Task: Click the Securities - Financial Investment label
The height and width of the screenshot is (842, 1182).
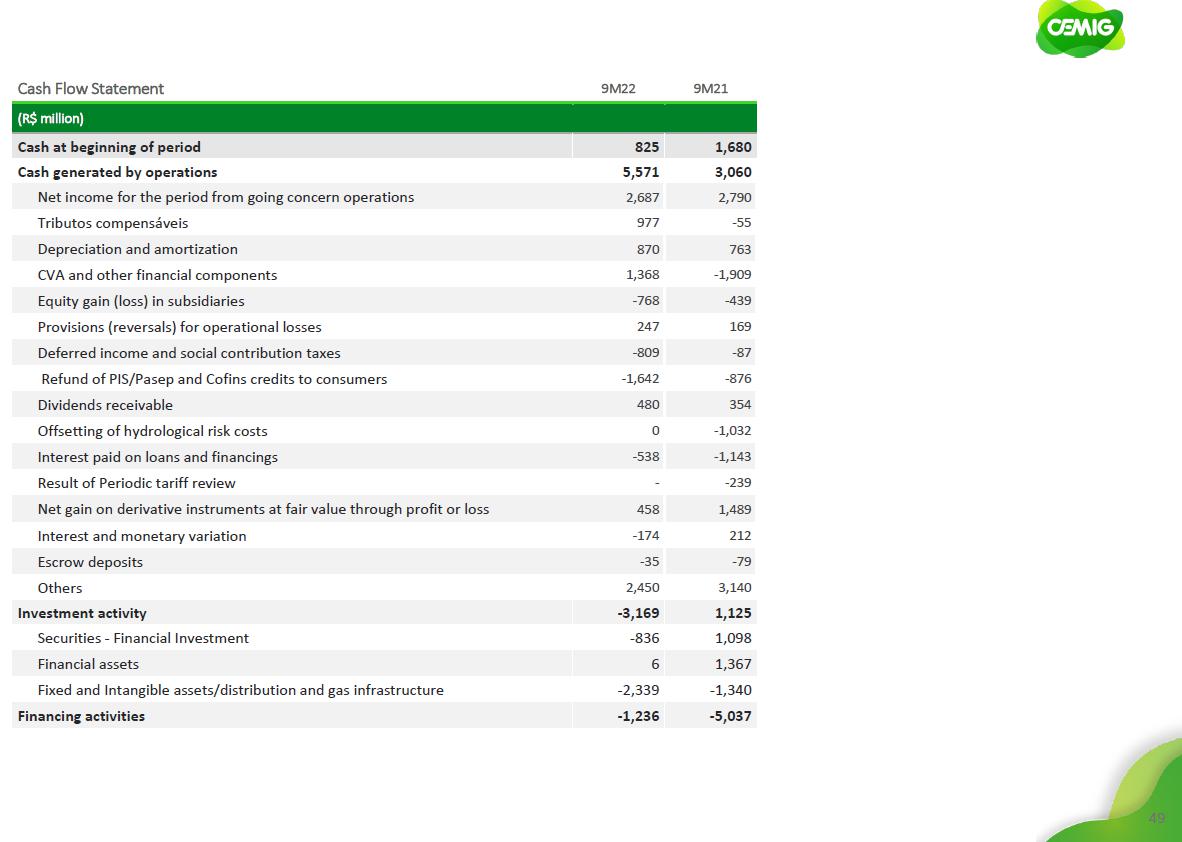Action: 143,638
